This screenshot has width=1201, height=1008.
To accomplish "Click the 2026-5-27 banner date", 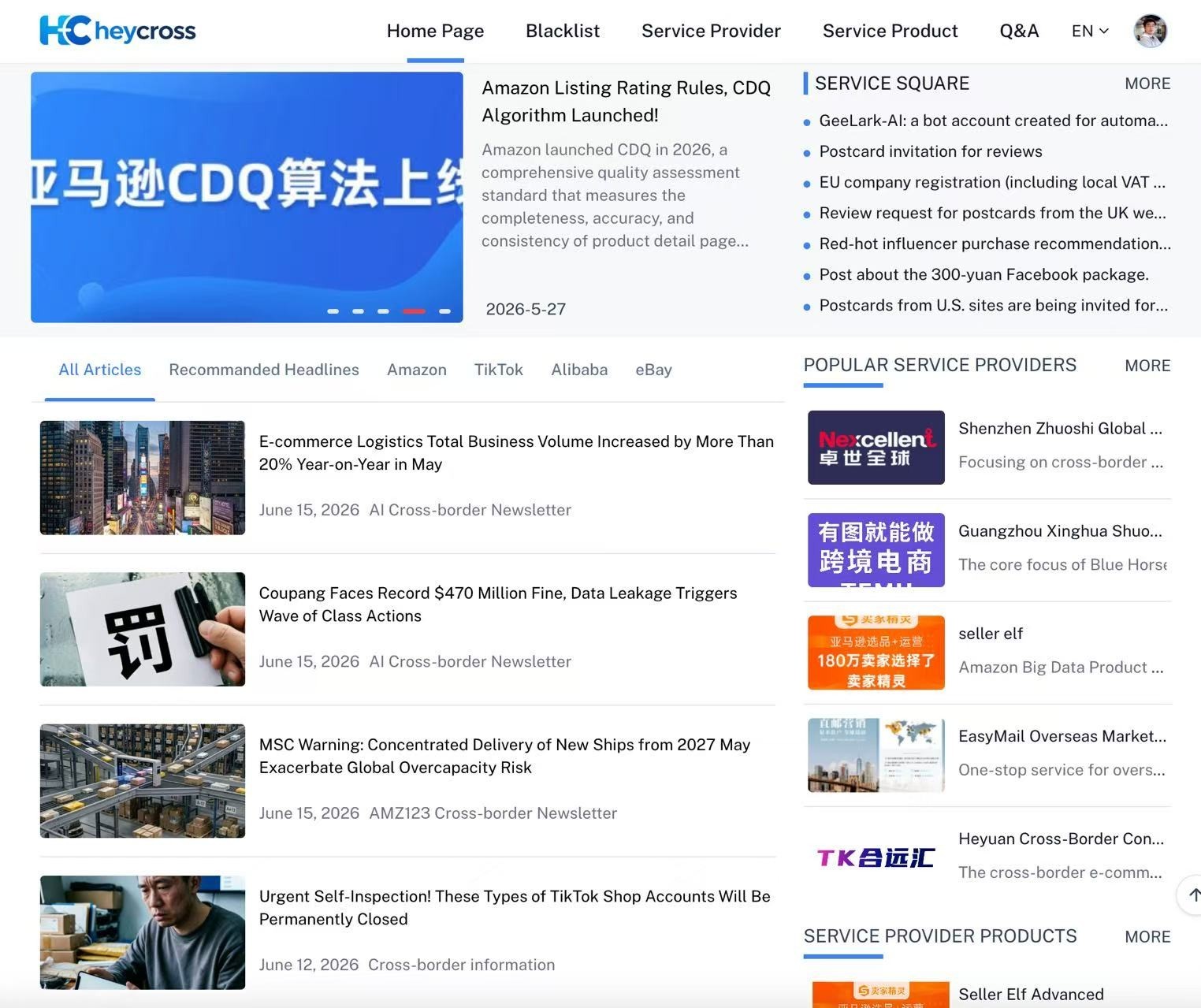I will [x=526, y=309].
